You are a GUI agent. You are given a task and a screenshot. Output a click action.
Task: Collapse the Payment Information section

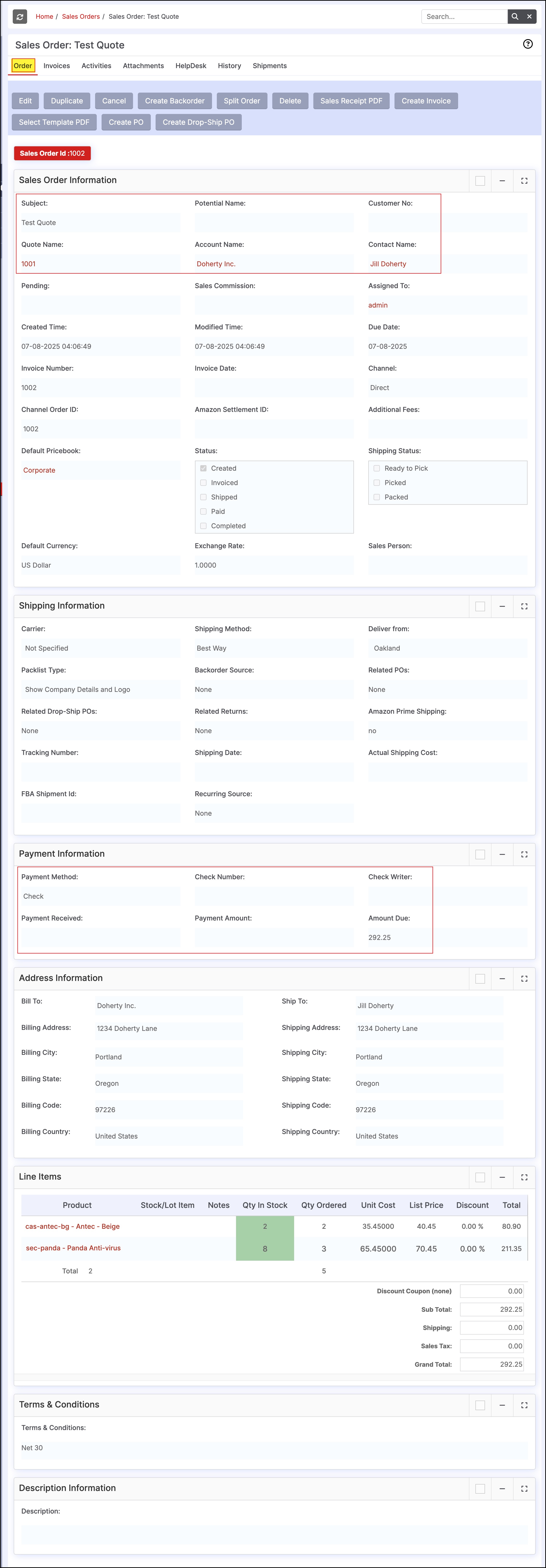click(x=502, y=855)
